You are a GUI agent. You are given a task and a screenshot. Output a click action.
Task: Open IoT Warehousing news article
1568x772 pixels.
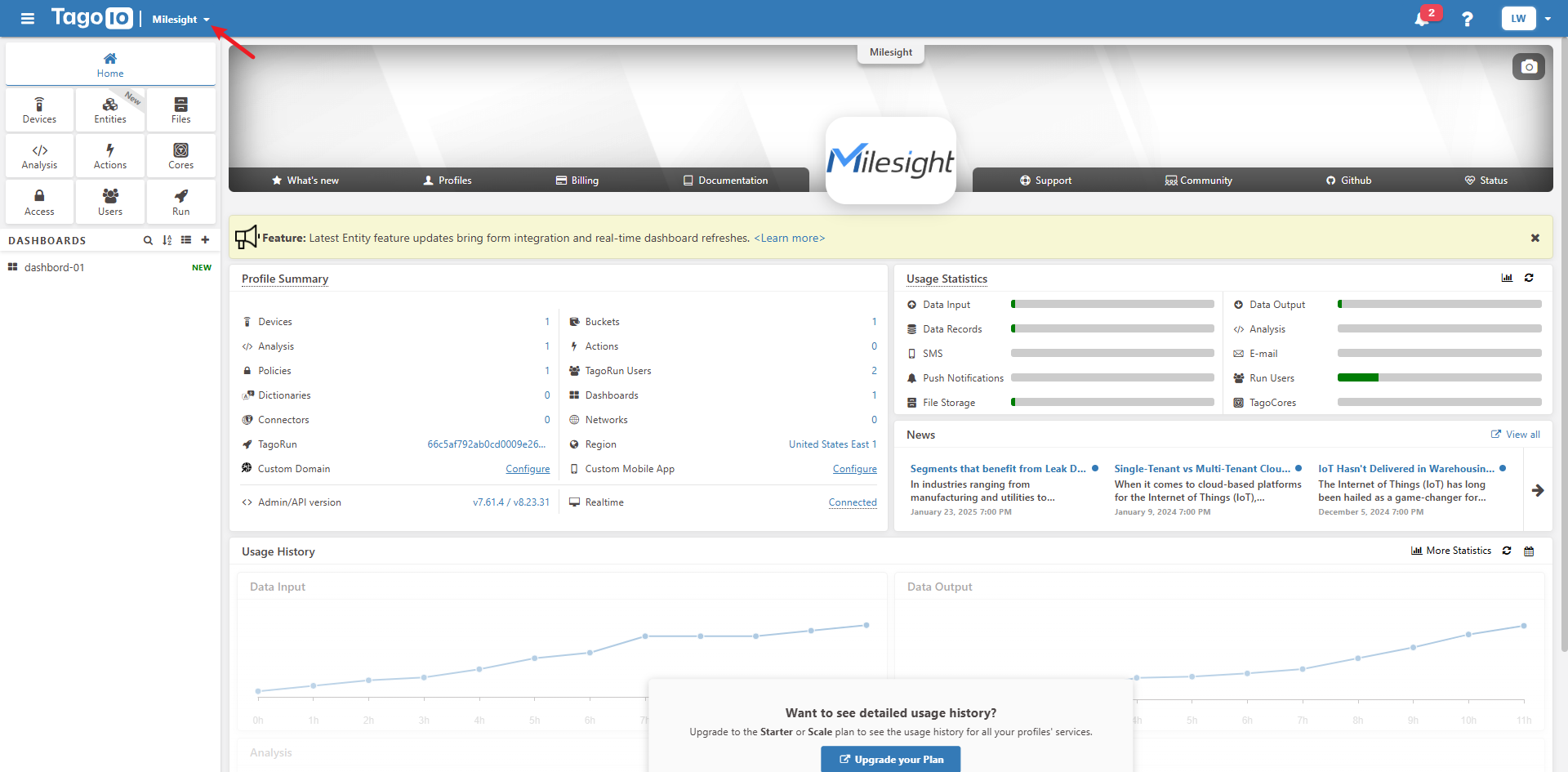point(1406,469)
